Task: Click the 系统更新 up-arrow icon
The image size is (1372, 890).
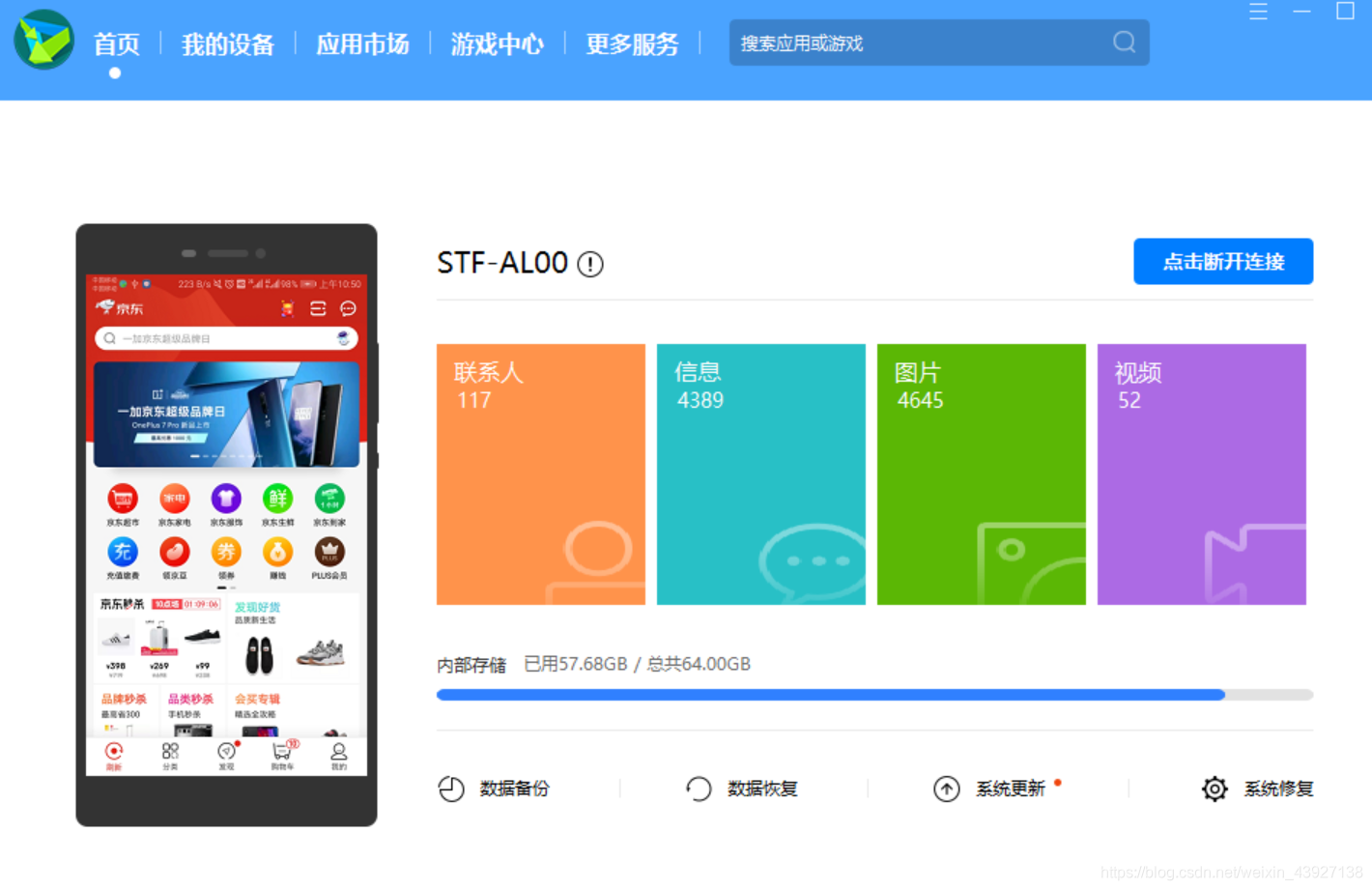Action: pos(947,789)
